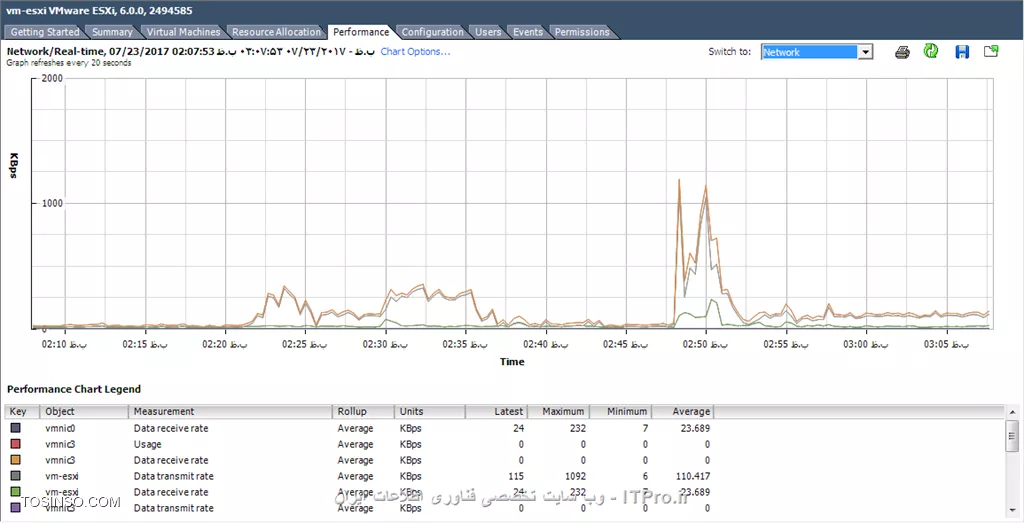
Task: Click the Measurement column header
Action: [x=230, y=411]
